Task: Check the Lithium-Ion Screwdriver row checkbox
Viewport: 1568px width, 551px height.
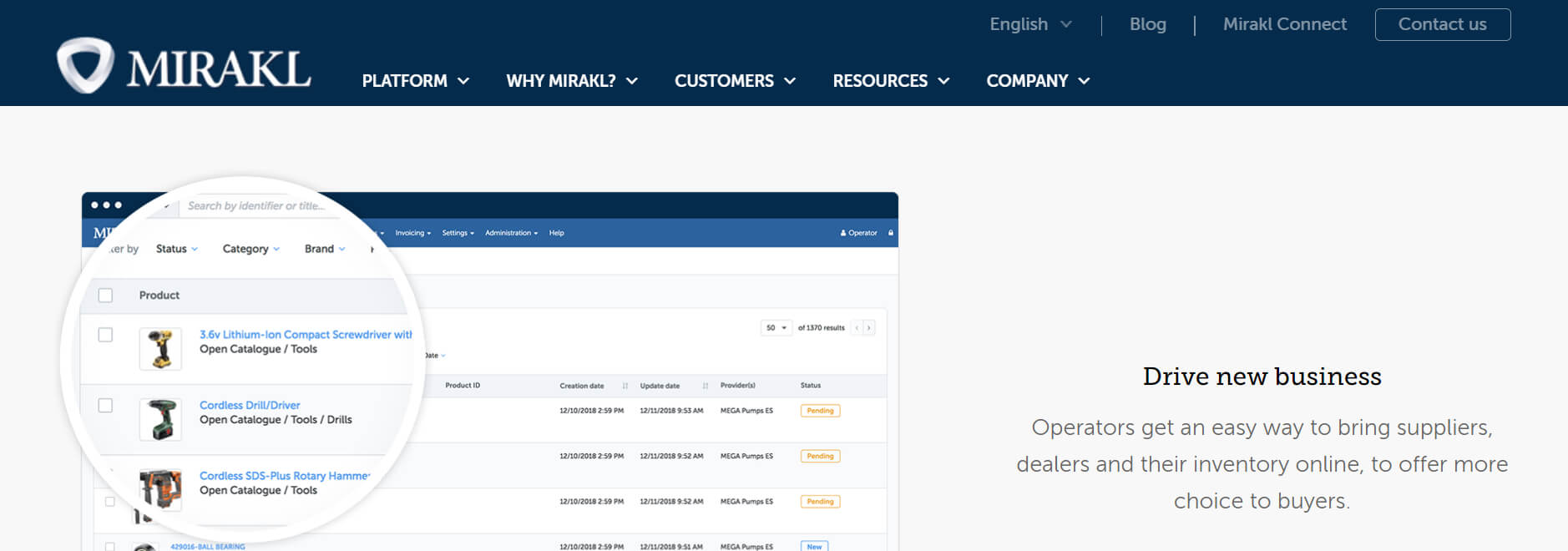Action: click(105, 335)
